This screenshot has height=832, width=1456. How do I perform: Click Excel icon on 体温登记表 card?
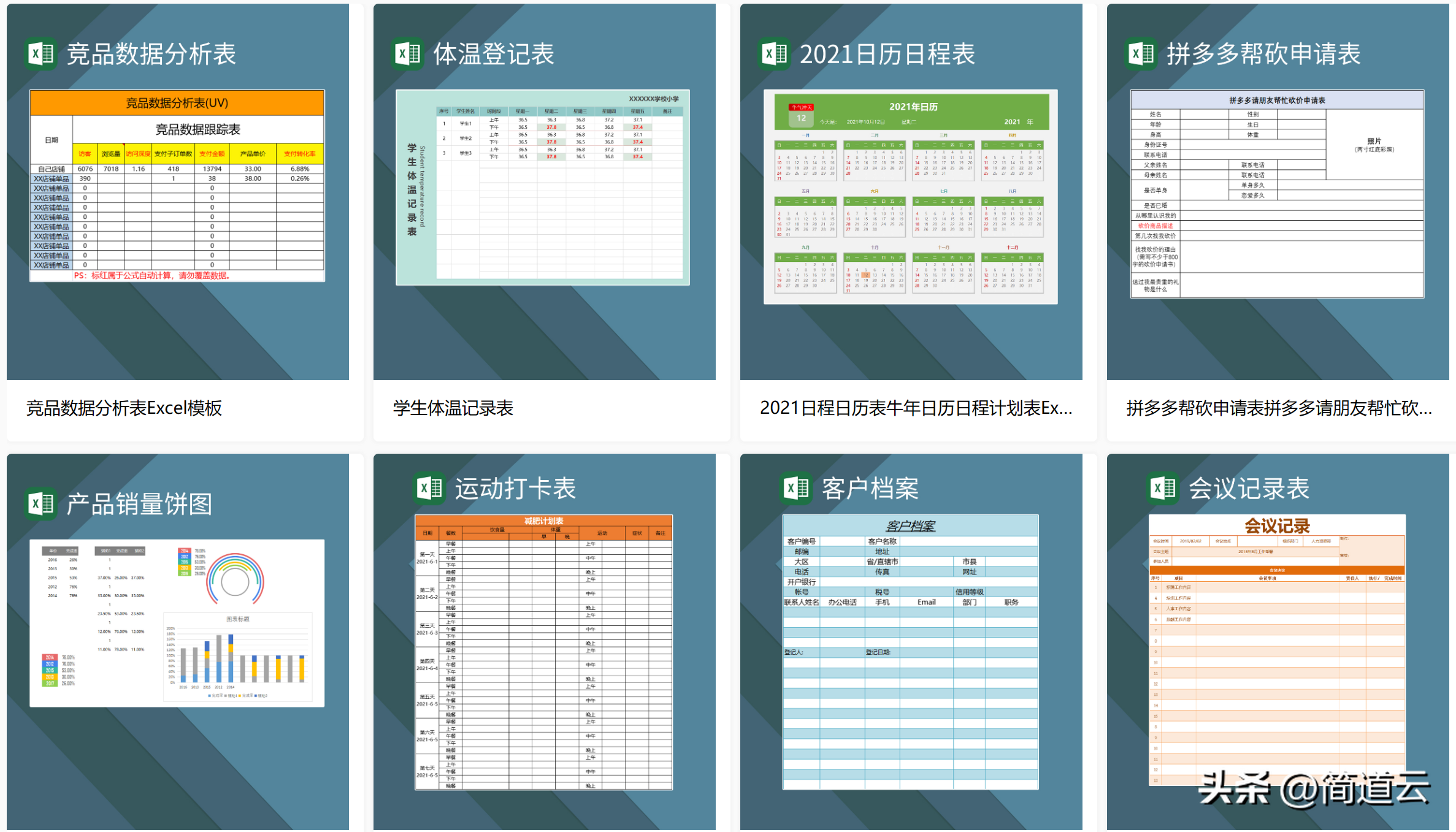[408, 54]
